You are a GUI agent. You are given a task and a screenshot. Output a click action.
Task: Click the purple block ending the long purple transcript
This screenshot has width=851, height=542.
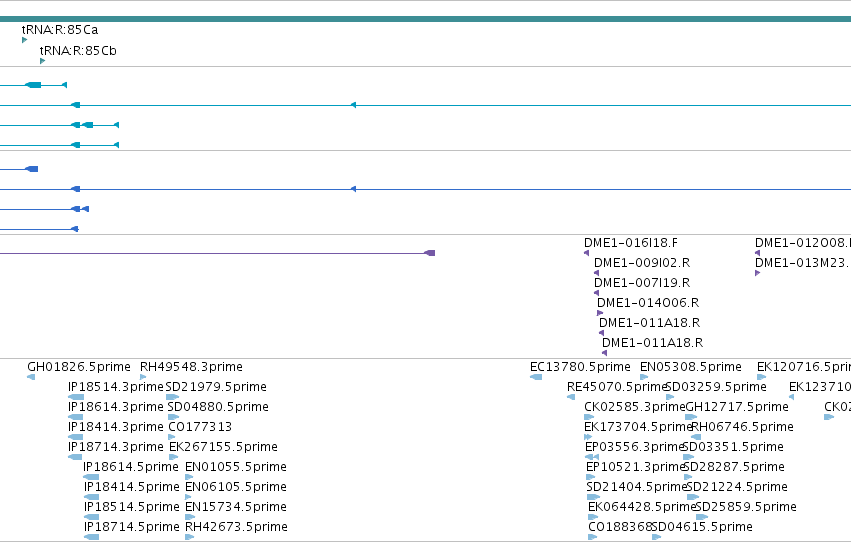[x=429, y=253]
